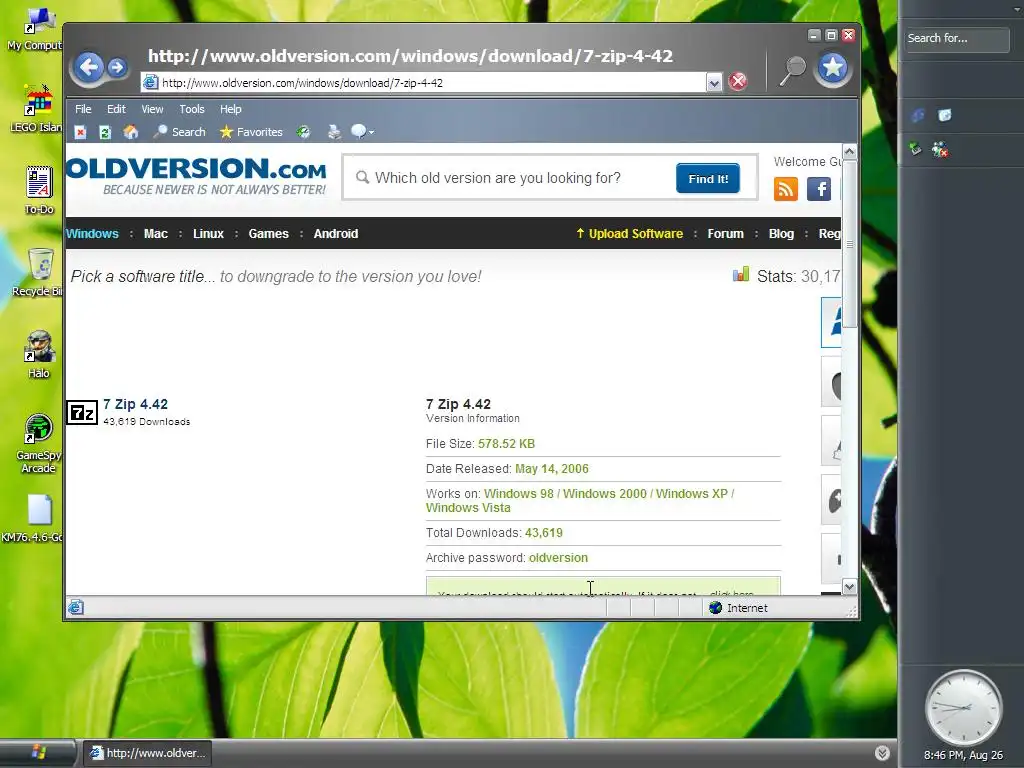Stop loading with the red X beside address bar
The image size is (1024, 768).
738,82
